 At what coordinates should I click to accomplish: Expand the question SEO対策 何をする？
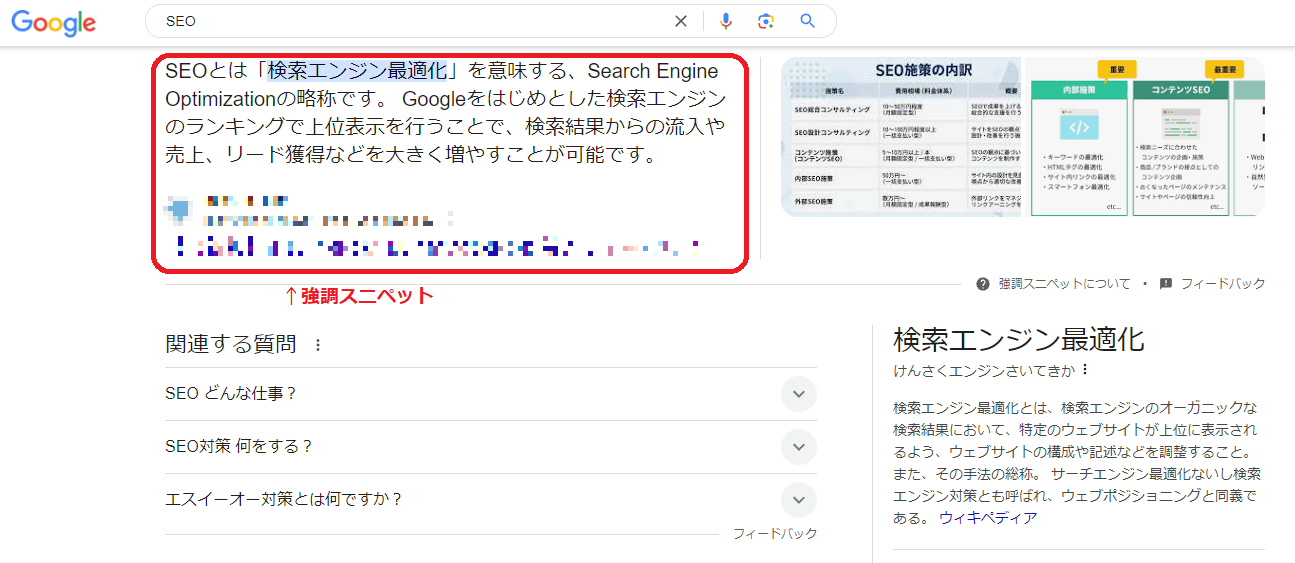[x=490, y=447]
